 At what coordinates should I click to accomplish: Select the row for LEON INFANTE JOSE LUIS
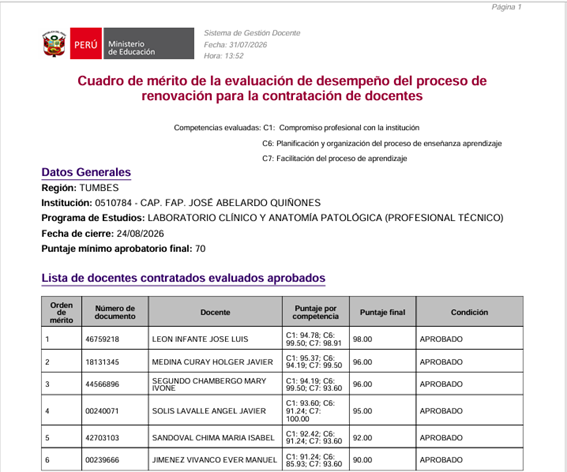282,339
